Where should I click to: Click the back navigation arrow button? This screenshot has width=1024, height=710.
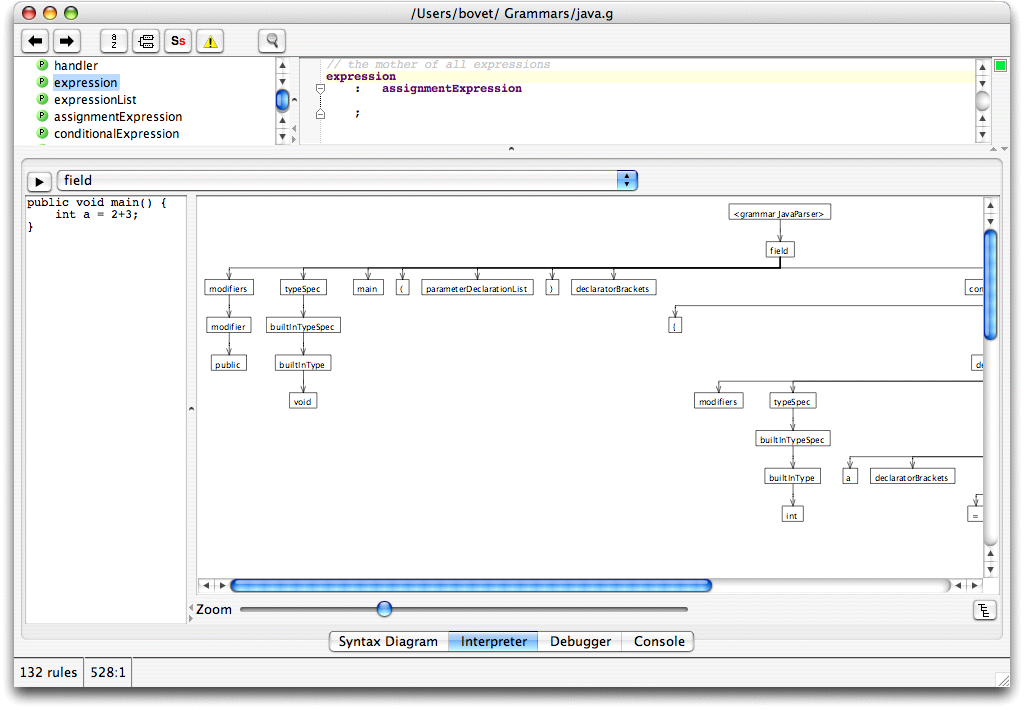[35, 41]
